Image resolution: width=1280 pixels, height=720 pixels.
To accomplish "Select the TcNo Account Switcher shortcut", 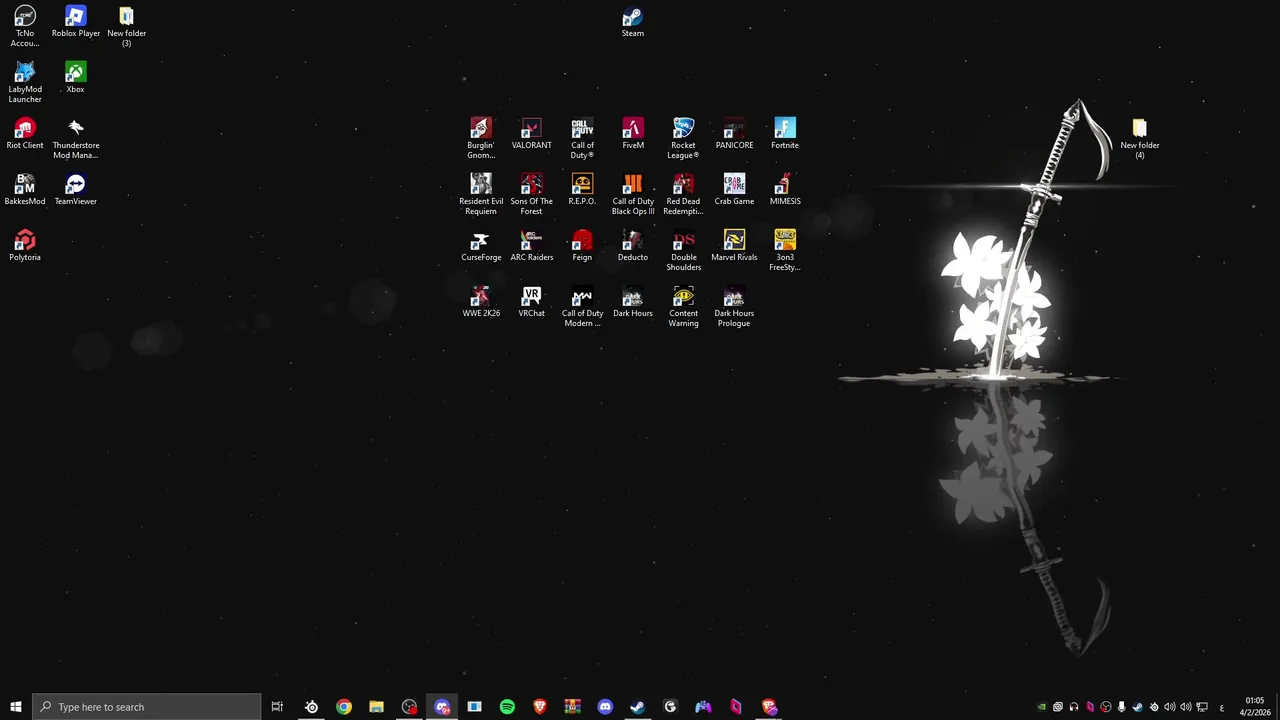I will (x=25, y=27).
